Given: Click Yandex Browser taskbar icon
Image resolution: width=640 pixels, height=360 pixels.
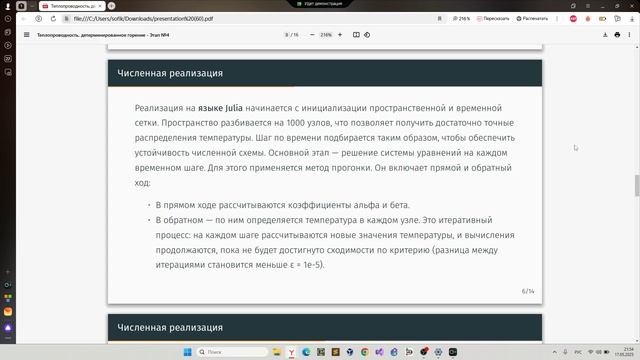Looking at the screenshot, I should (291, 352).
